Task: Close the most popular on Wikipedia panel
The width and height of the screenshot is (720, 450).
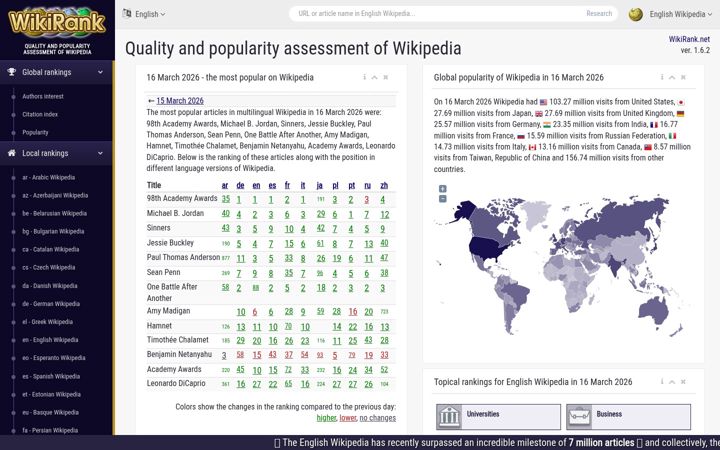Action: point(386,77)
